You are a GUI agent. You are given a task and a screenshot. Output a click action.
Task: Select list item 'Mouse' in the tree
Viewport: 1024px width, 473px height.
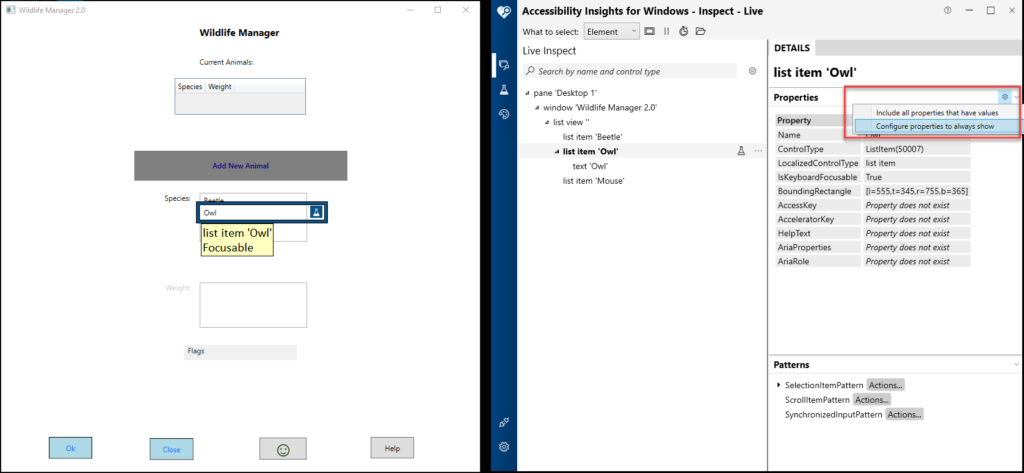593,180
